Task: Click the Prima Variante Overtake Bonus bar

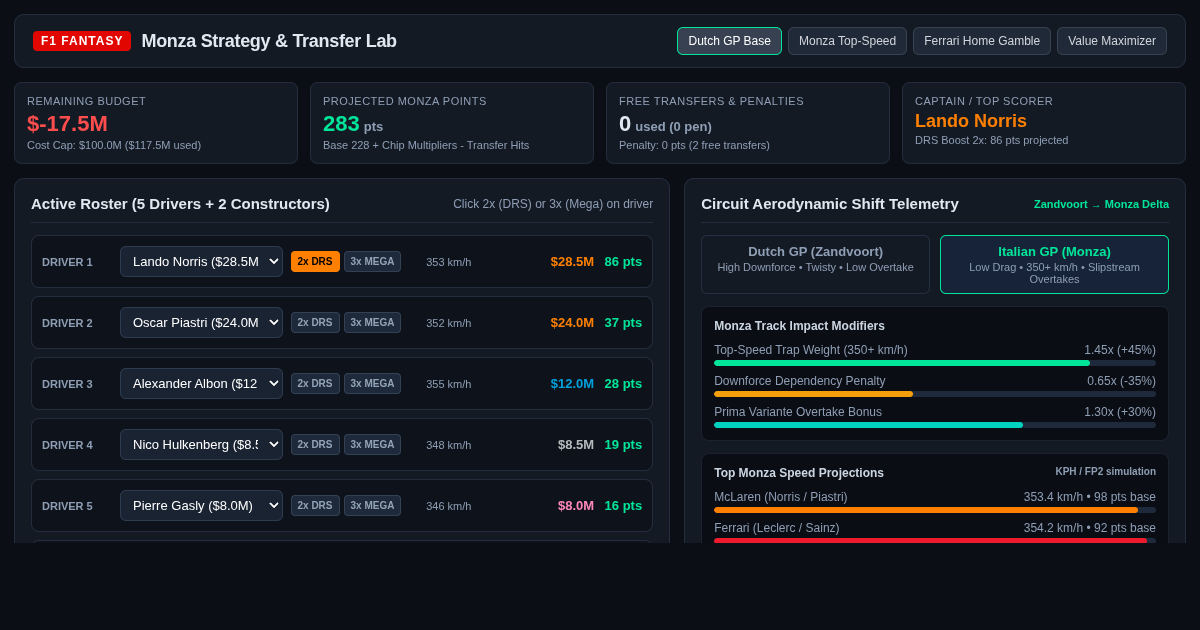Action: pos(935,425)
